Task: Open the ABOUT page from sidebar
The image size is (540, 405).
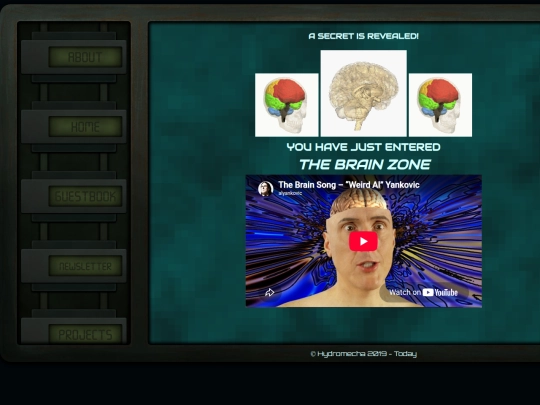Action: point(74,57)
